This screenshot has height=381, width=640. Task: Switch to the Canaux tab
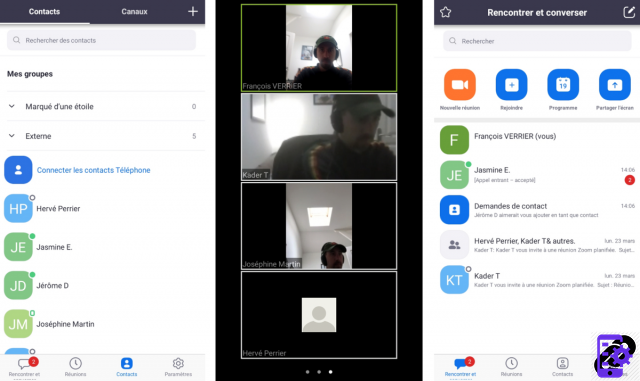coord(134,11)
